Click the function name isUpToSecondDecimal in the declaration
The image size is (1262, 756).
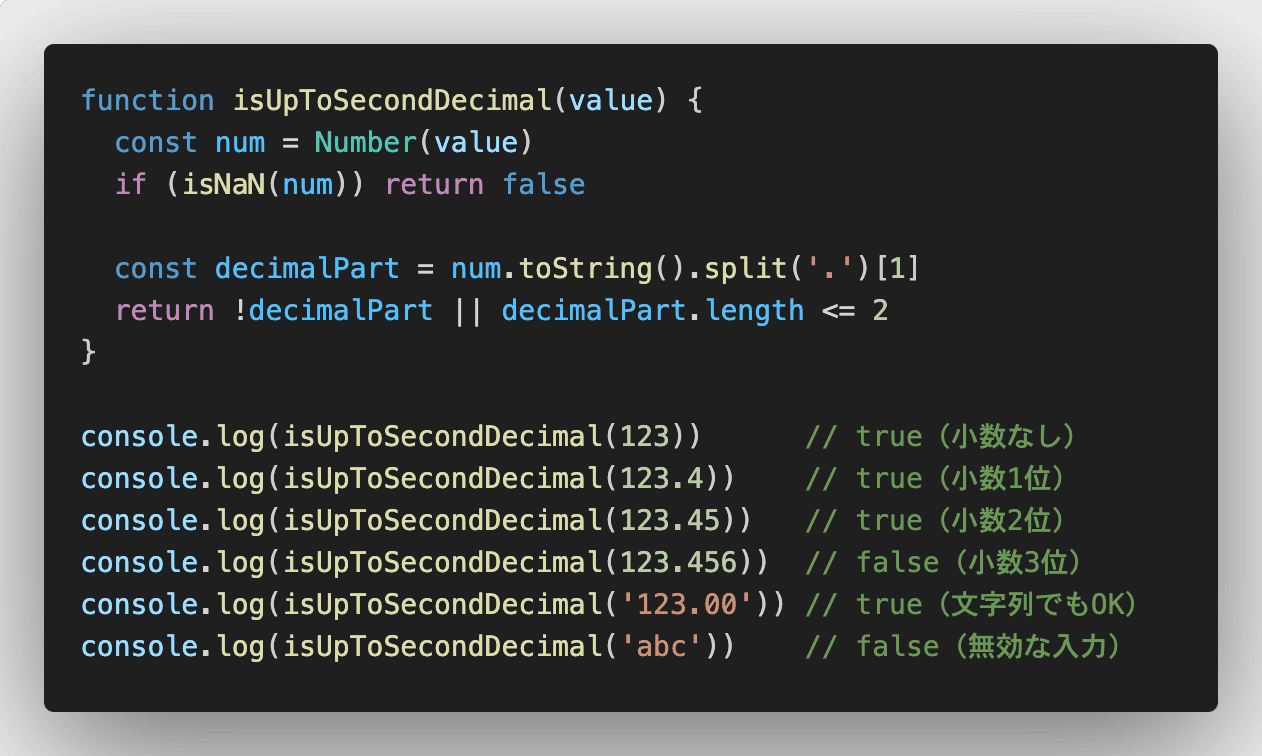(x=392, y=101)
